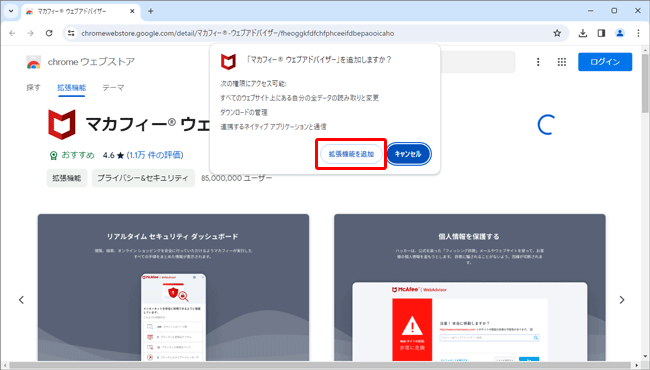Open the Google apps grid
Viewport: 650px width, 370px height.
coord(562,62)
